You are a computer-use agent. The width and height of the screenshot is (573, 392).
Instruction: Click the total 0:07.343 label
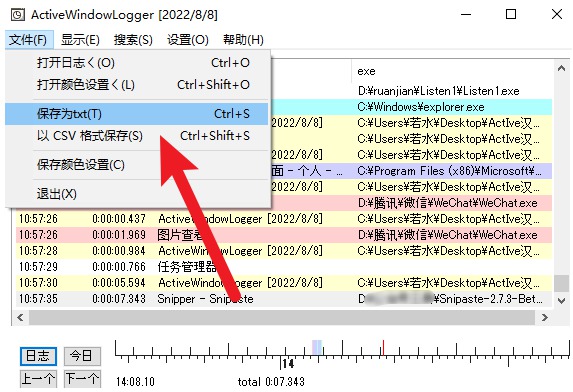tap(271, 382)
